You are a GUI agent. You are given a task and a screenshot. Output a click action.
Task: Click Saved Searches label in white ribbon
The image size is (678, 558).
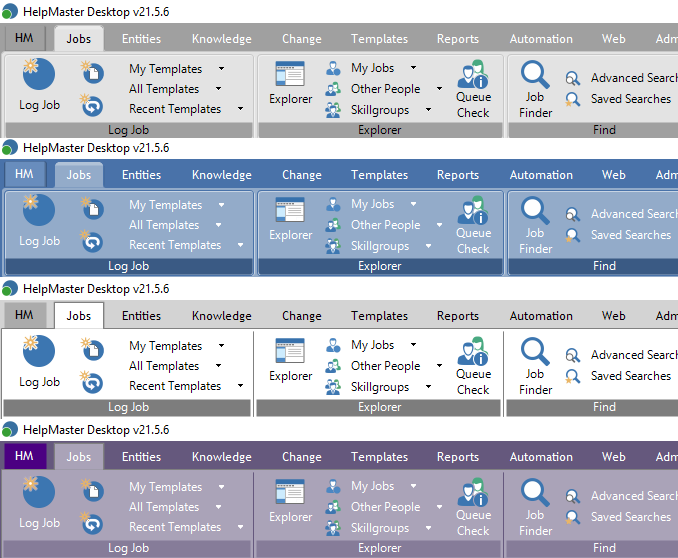click(631, 376)
